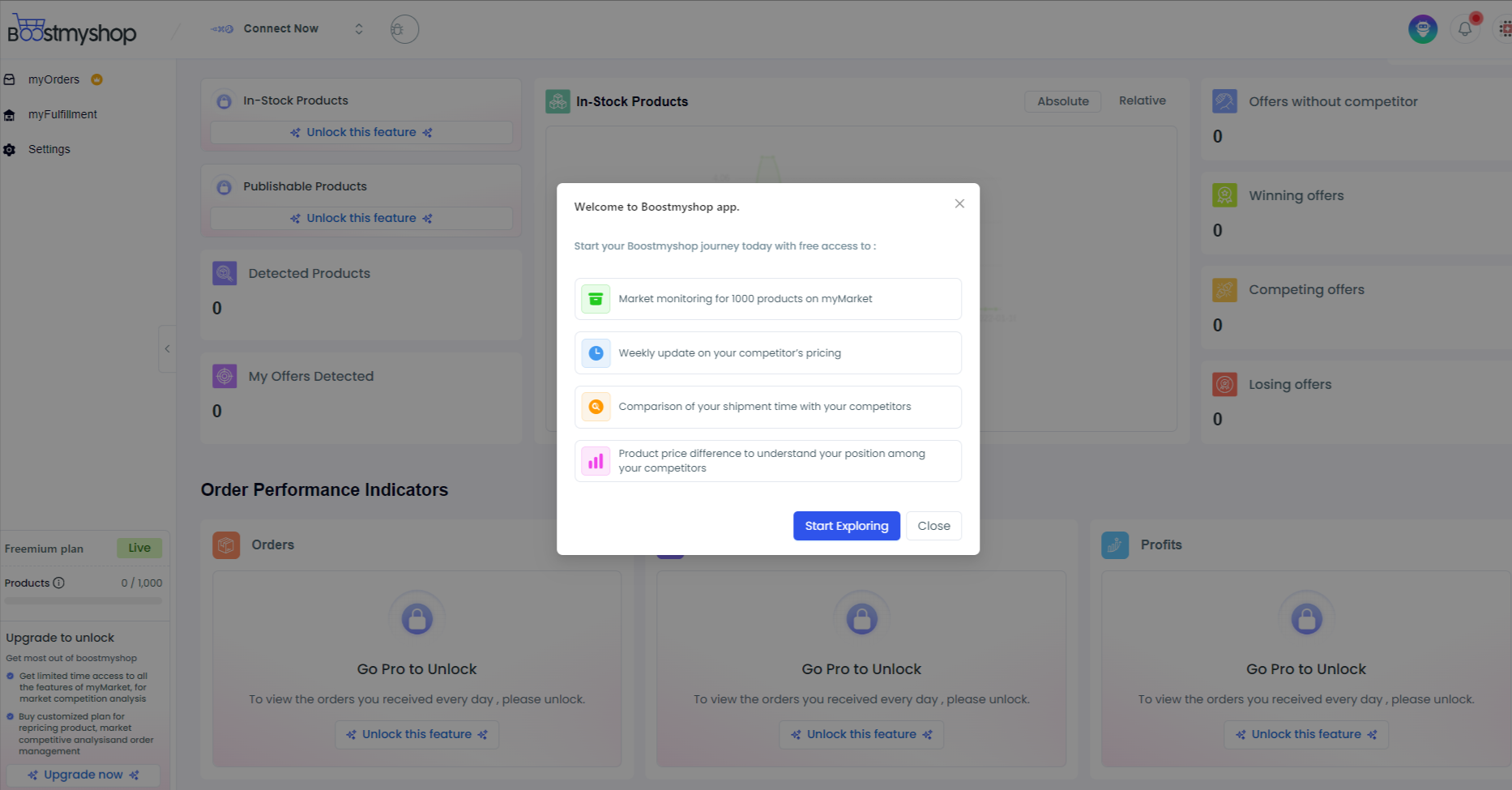Click the 'Losing offers' label
1512x790 pixels.
(1290, 384)
